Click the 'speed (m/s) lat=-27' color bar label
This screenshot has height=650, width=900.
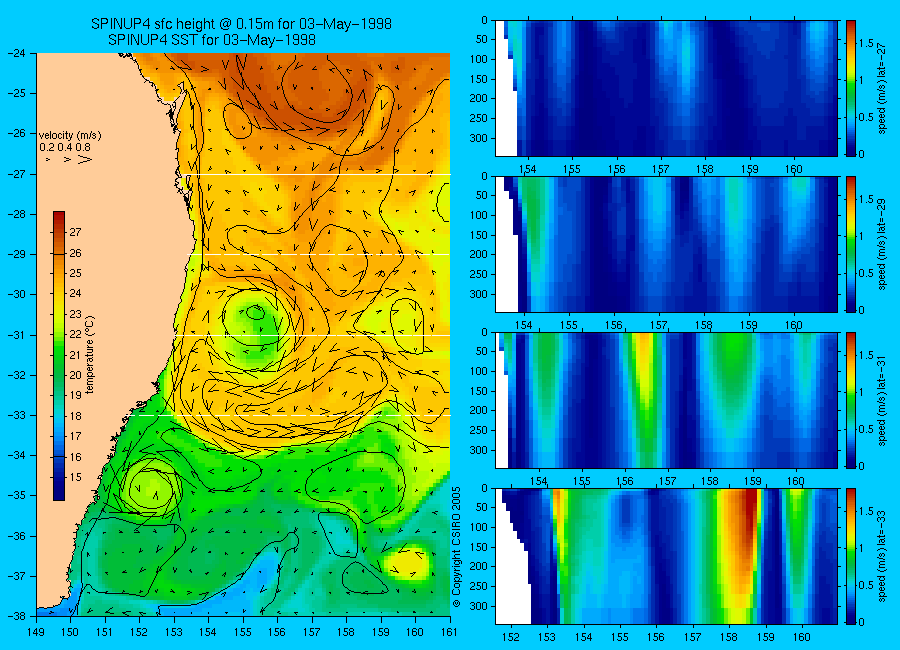882,88
